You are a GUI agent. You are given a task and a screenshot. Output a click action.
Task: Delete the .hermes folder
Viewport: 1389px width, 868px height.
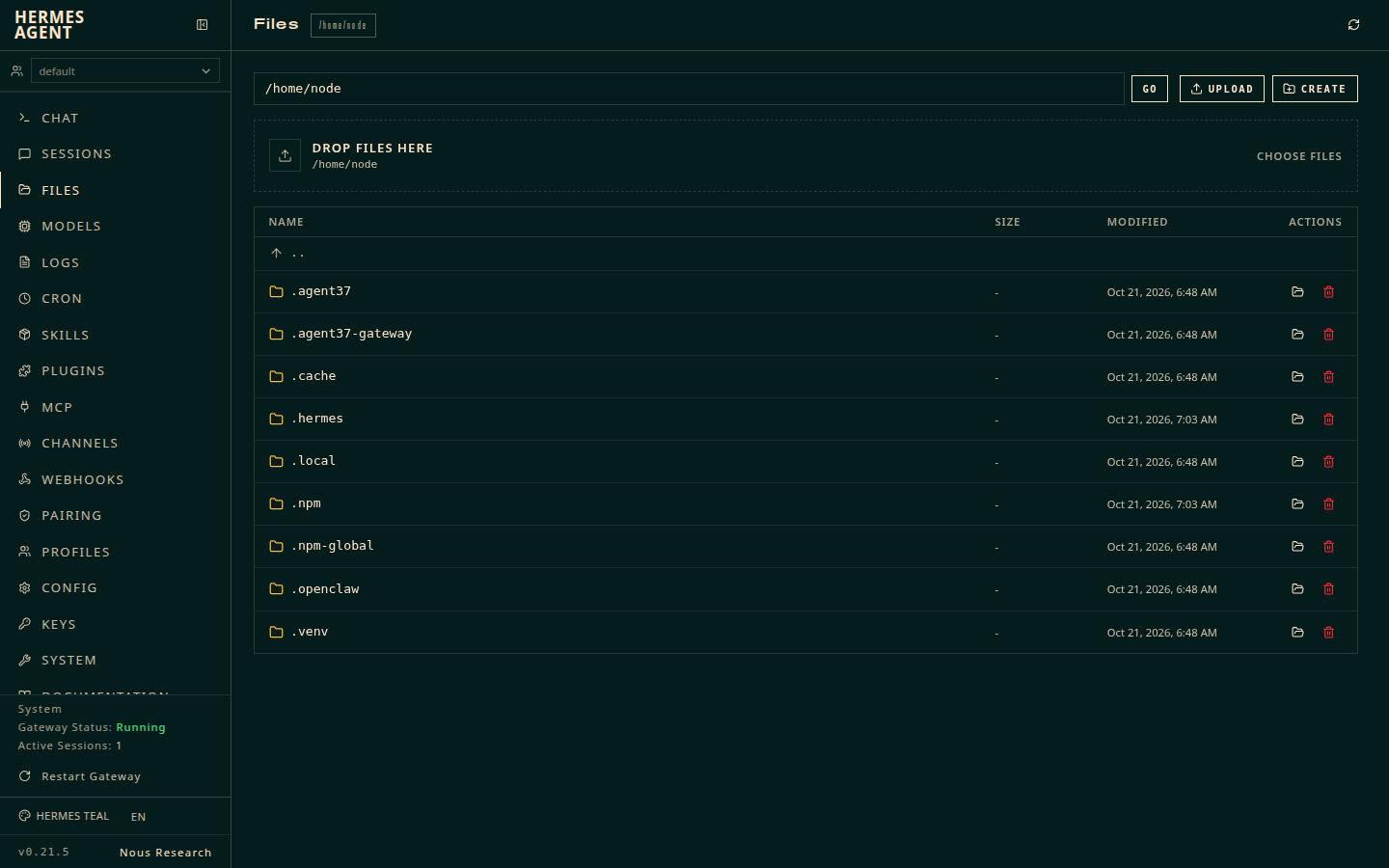tap(1328, 420)
